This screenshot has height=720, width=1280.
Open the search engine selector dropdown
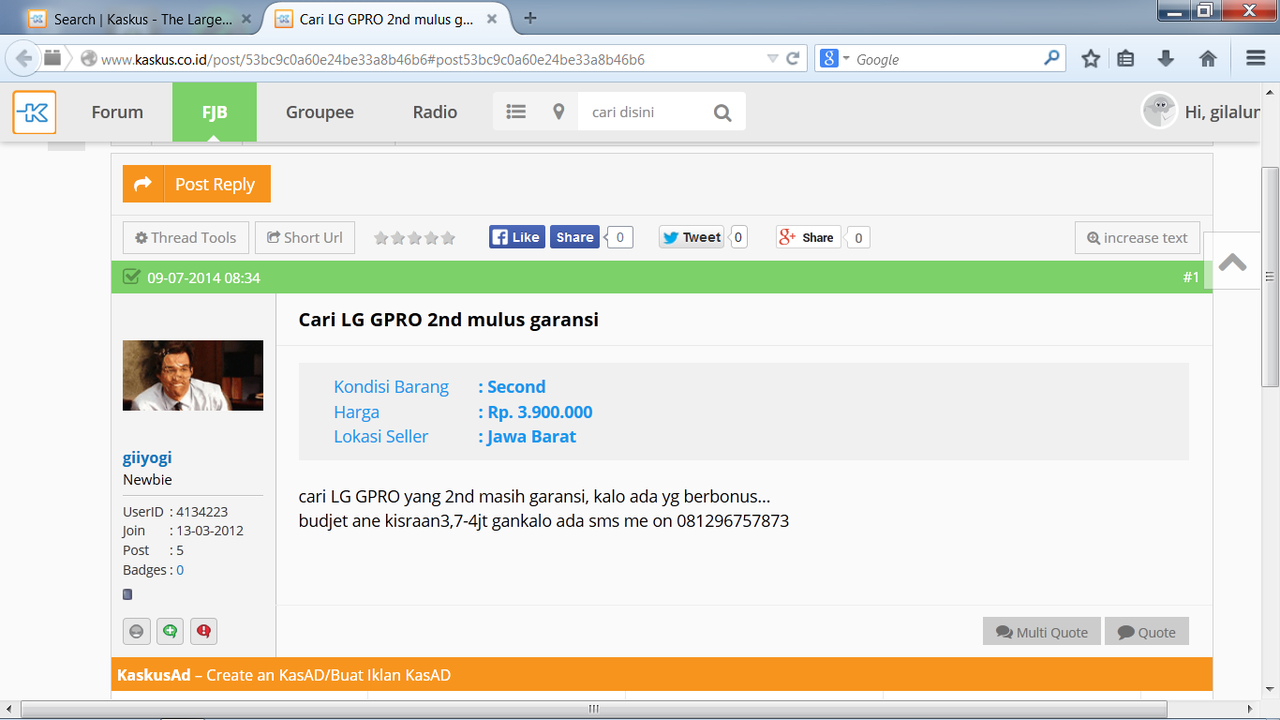[x=835, y=59]
